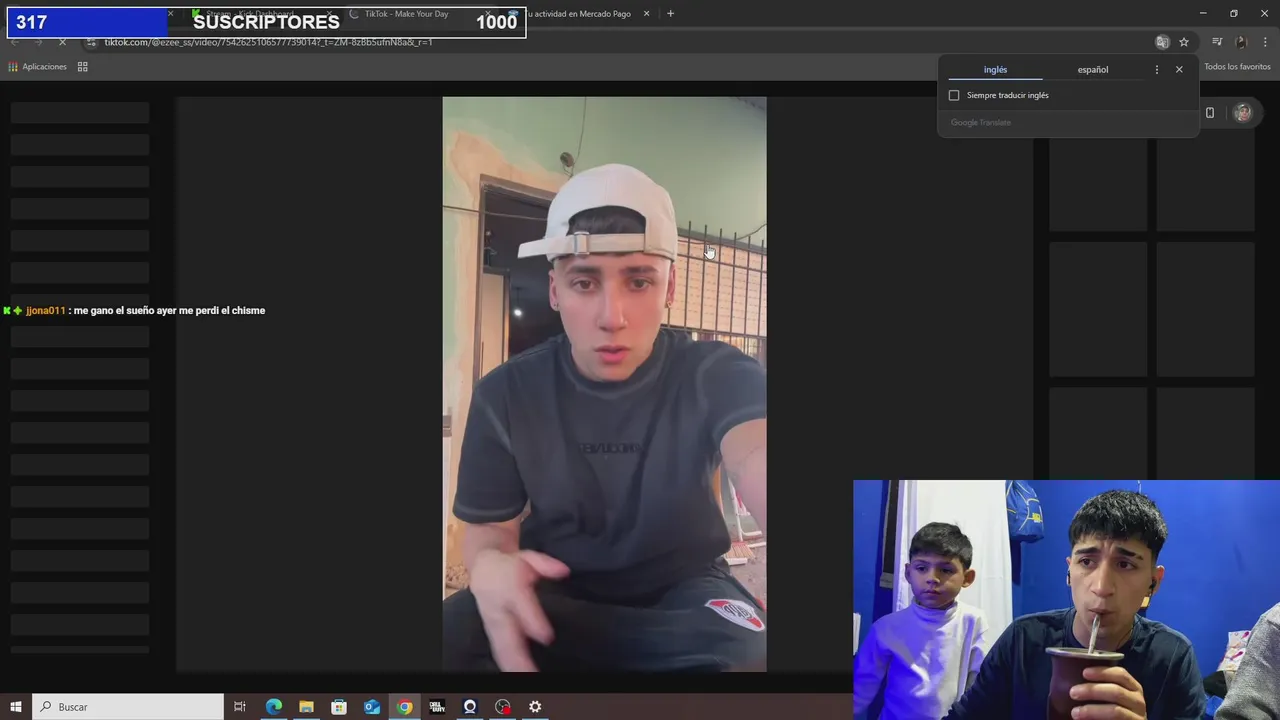Open Call of Duty from taskbar
Screen dimensions: 1280x720
click(437, 707)
